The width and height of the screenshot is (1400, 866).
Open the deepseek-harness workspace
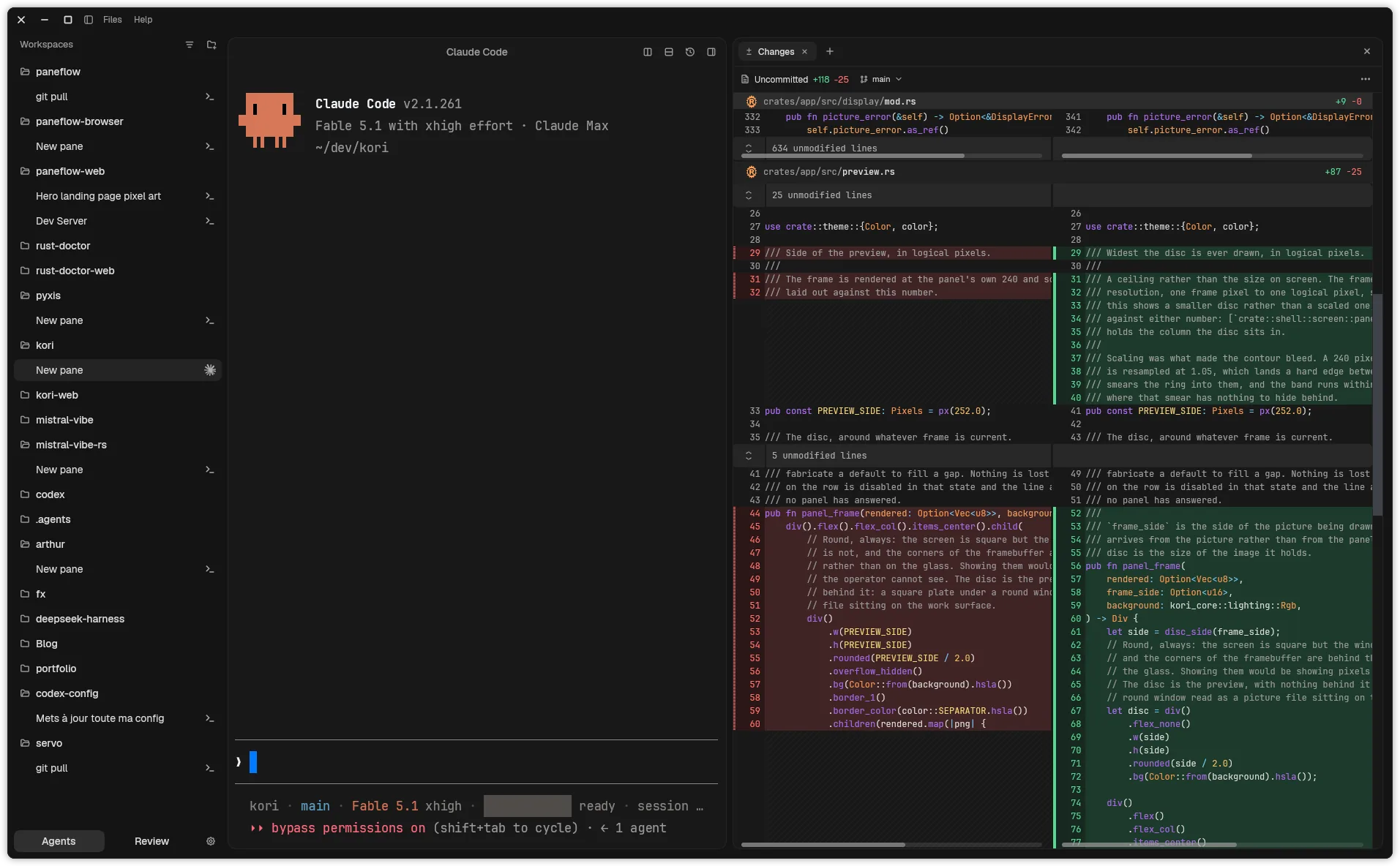118,619
